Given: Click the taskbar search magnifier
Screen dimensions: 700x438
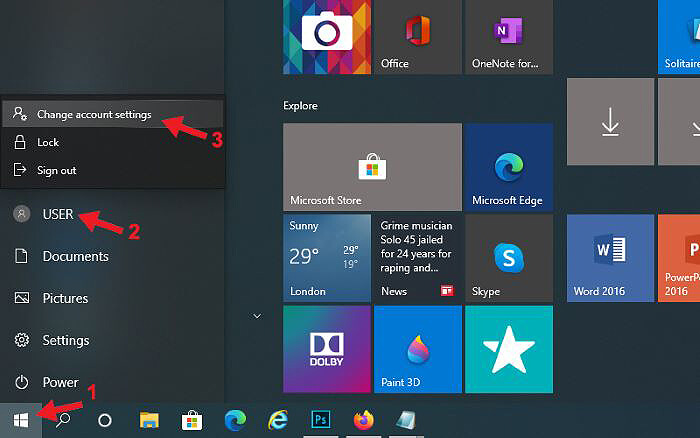Looking at the screenshot, I should (63, 420).
